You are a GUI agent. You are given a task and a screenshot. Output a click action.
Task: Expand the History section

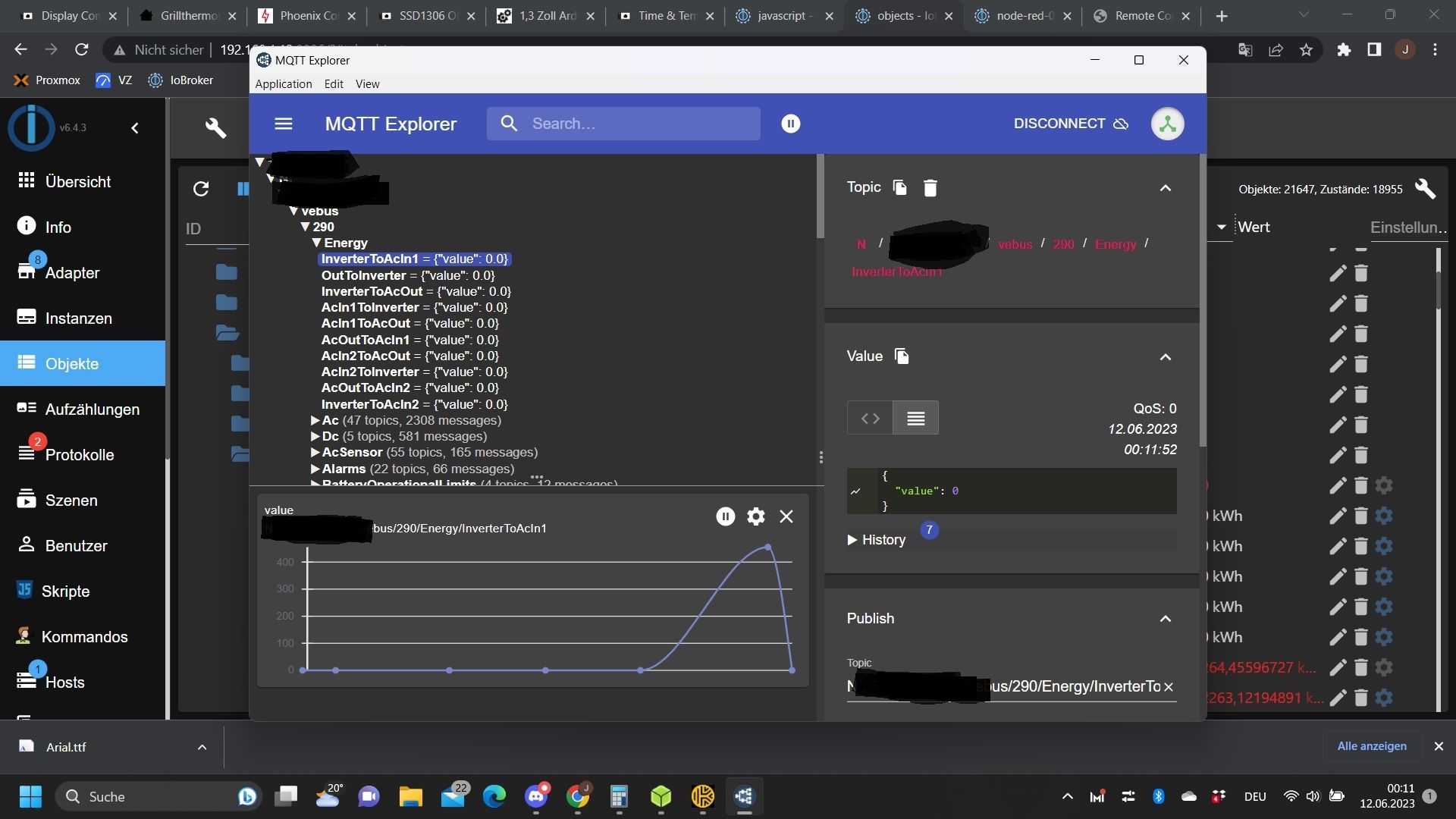[877, 540]
